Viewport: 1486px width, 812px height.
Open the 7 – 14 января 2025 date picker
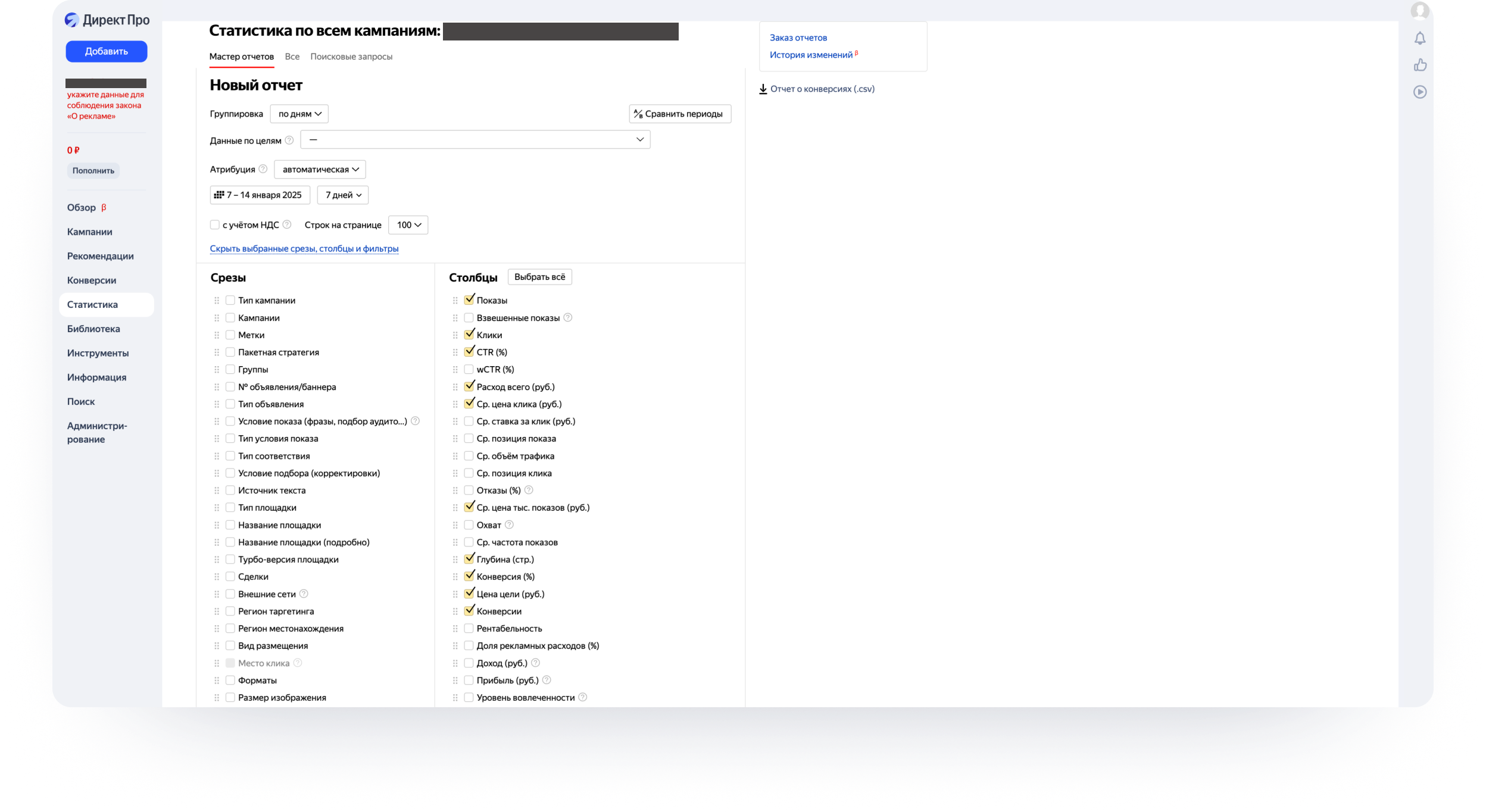click(x=260, y=195)
